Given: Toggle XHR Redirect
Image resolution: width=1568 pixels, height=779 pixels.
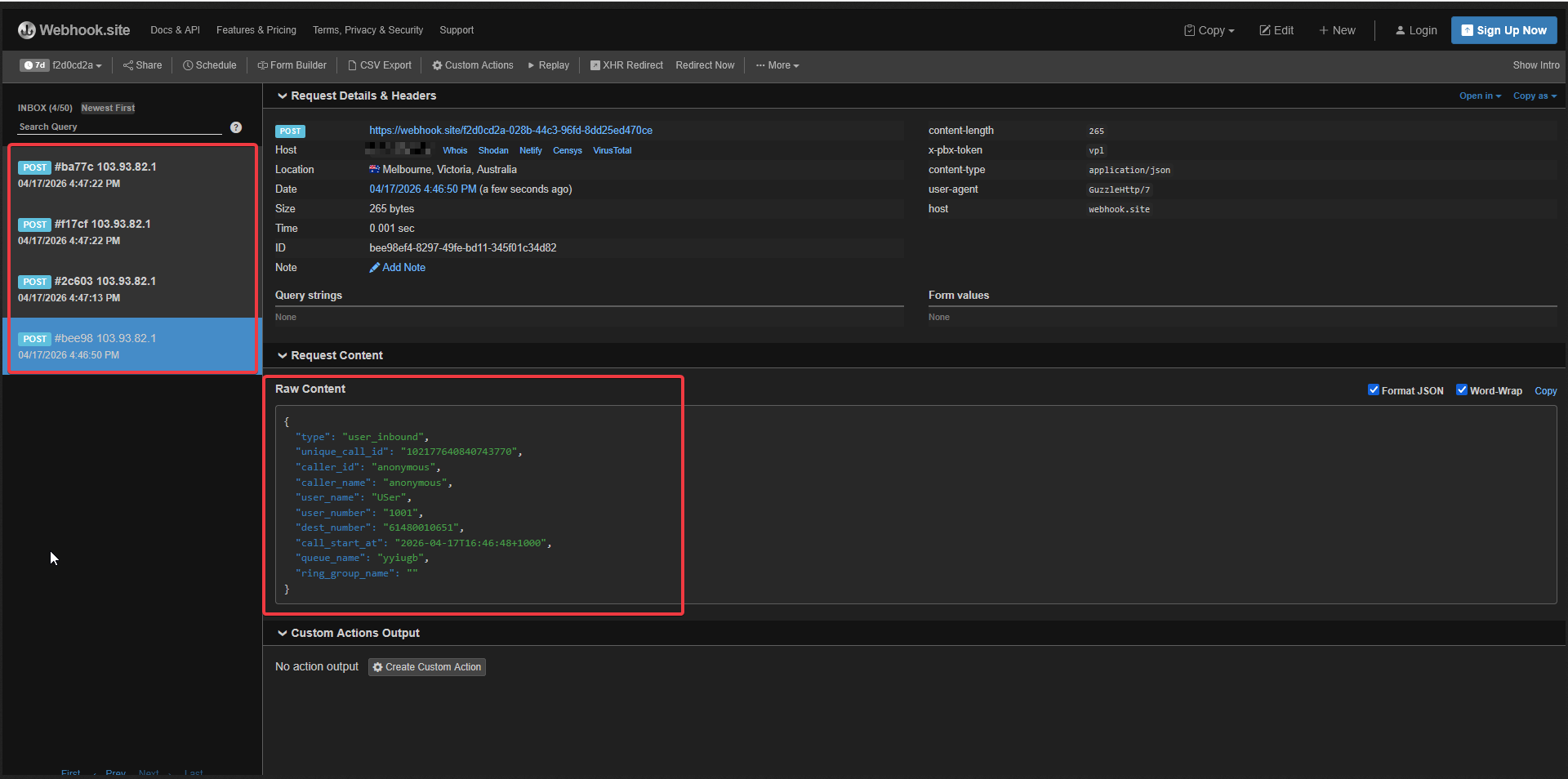Looking at the screenshot, I should pos(626,65).
